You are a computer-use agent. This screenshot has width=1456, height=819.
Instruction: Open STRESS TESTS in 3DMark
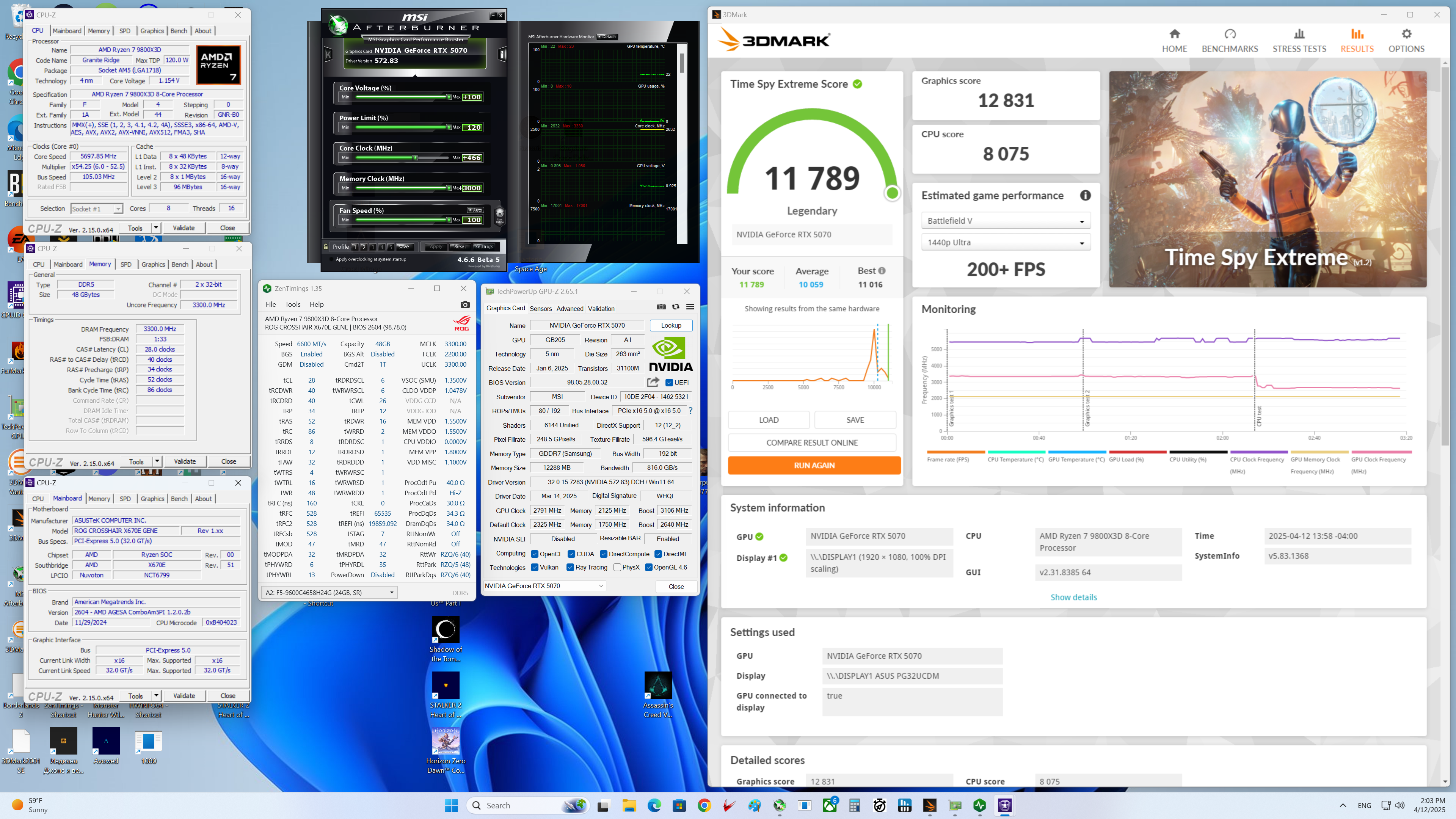(x=1299, y=41)
